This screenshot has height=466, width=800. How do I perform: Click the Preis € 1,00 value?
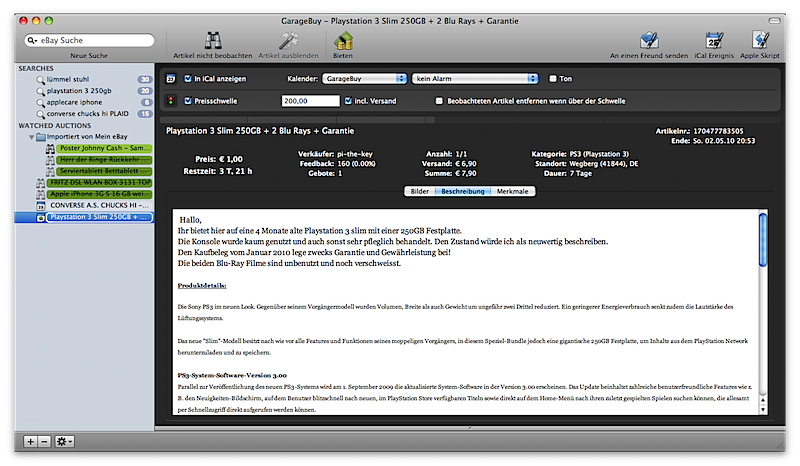[x=231, y=159]
